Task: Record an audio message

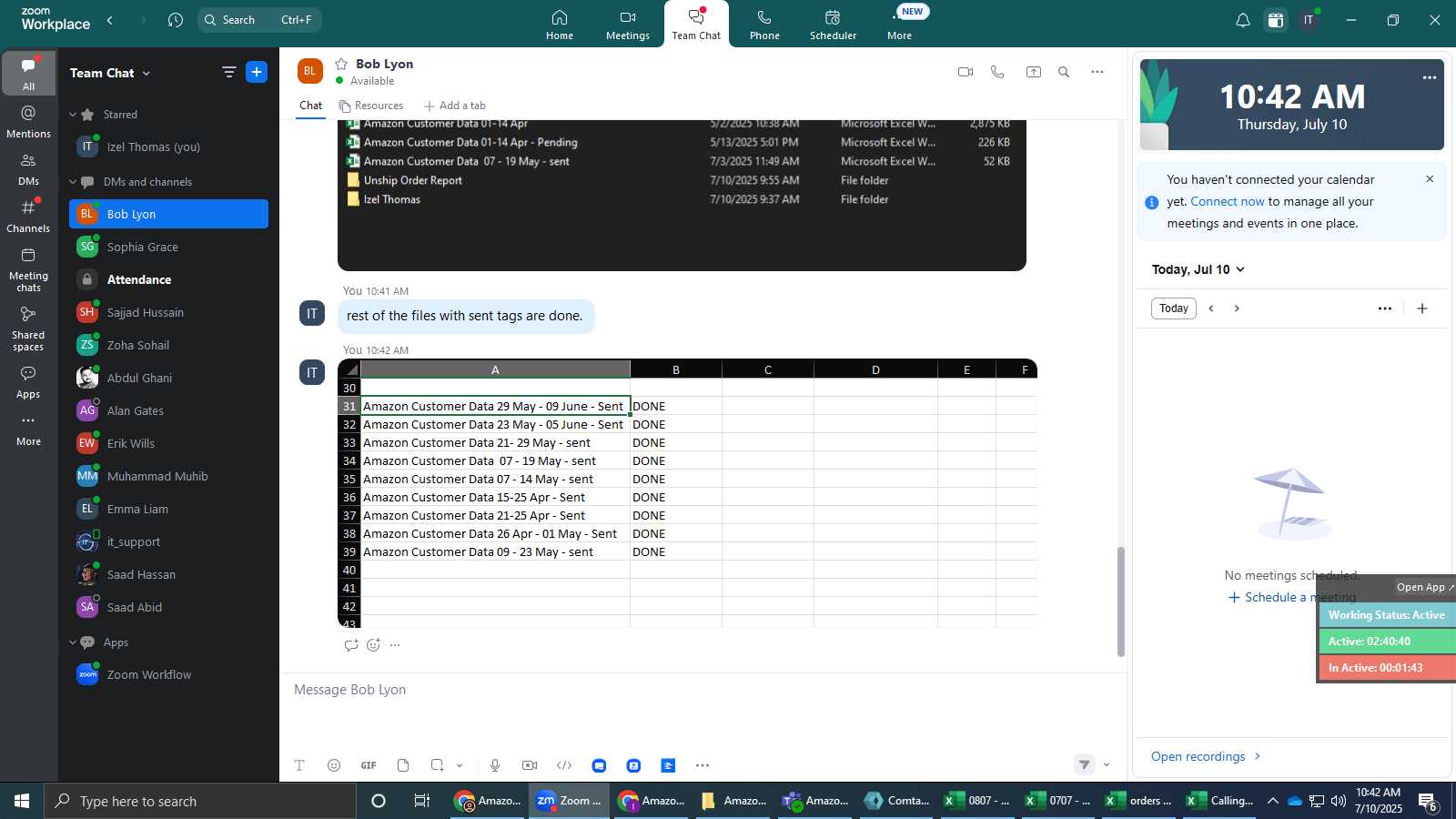Action: [x=495, y=765]
